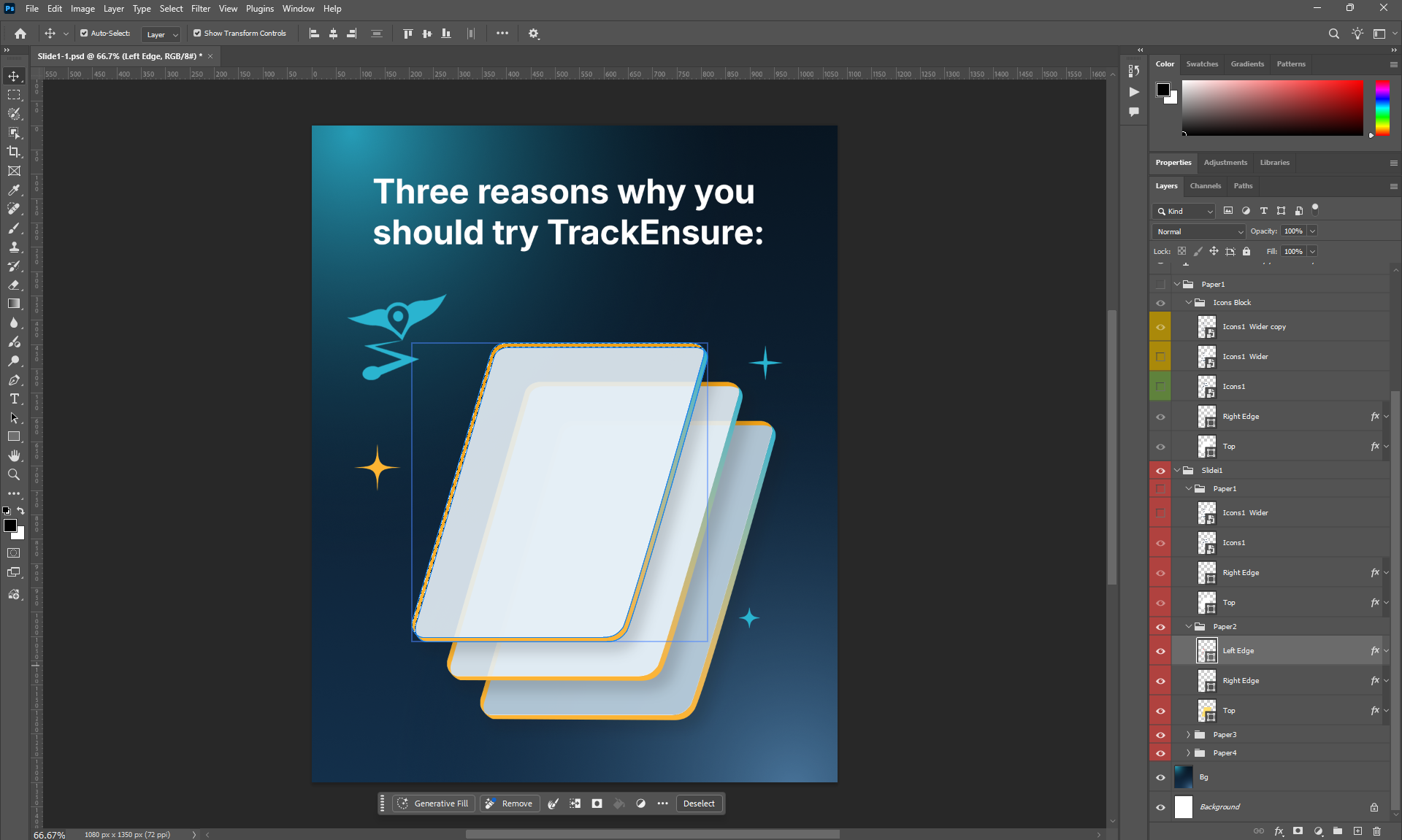1402x840 pixels.
Task: Select the Brush tool
Action: point(14,228)
